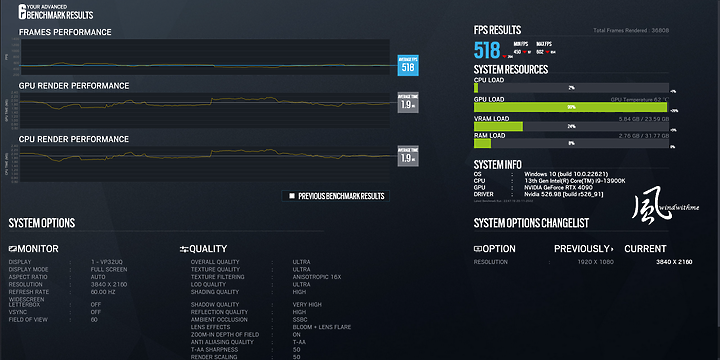Click the red down arrow beside 518 FPS

pos(505,56)
